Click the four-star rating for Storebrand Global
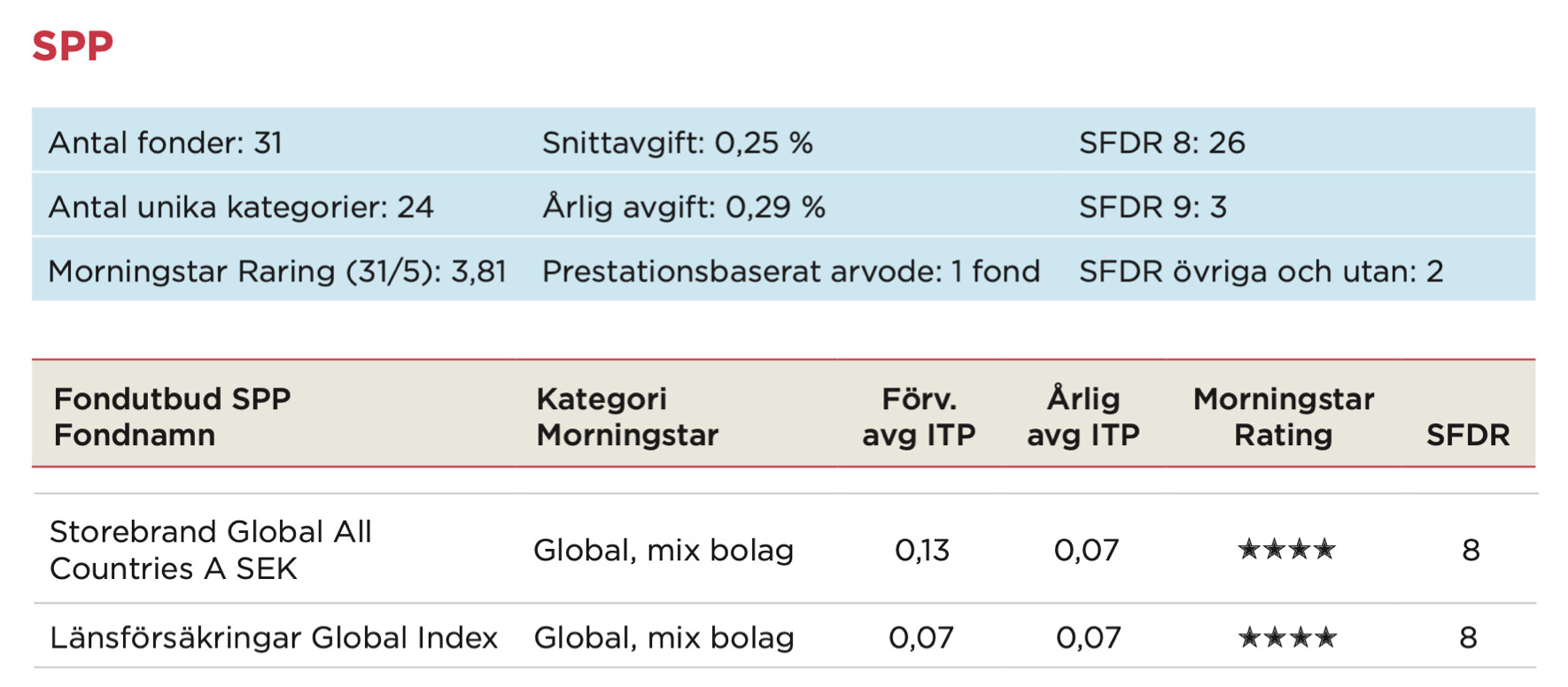 click(x=1286, y=550)
